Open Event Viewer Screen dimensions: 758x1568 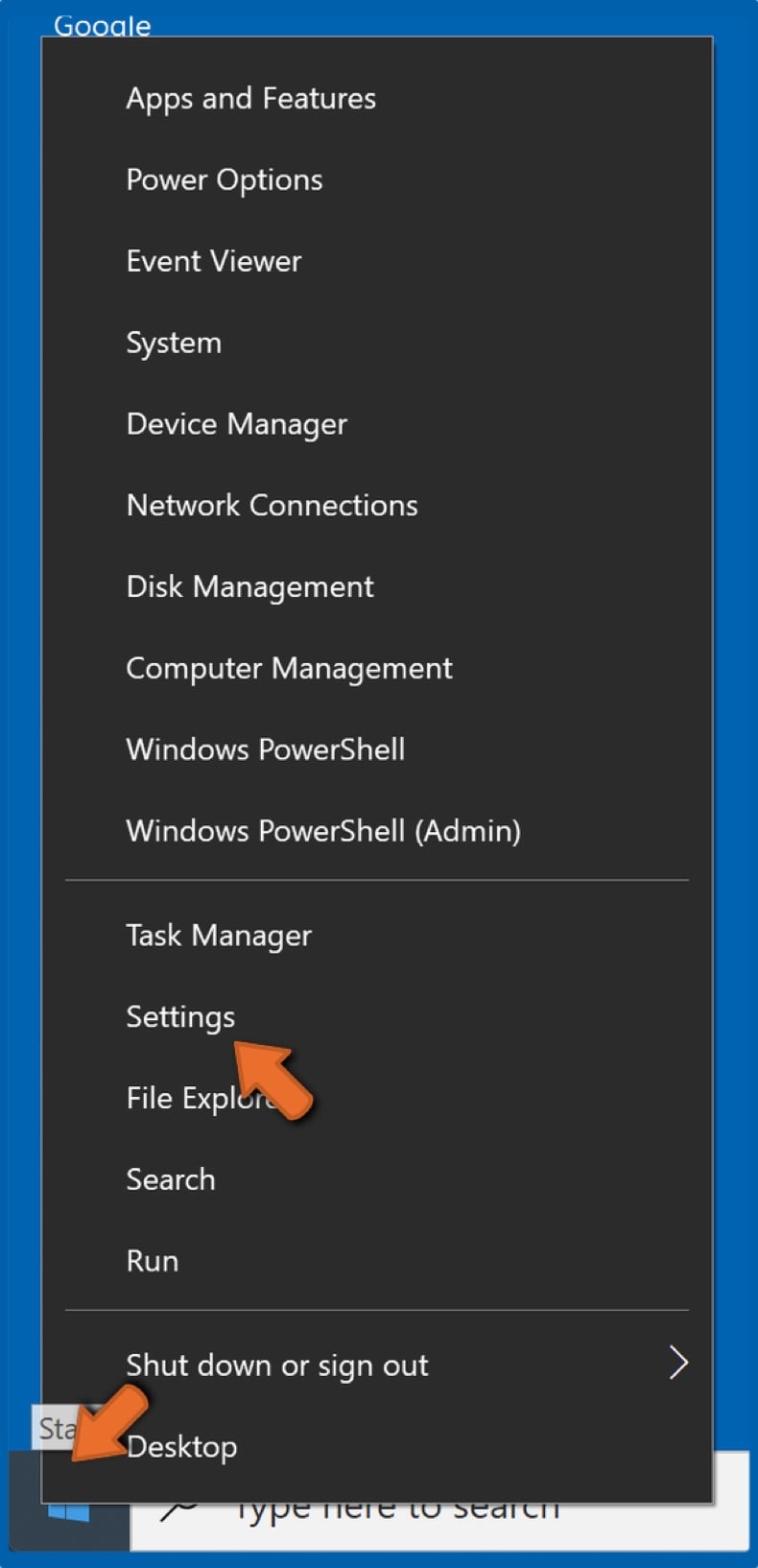[213, 261]
